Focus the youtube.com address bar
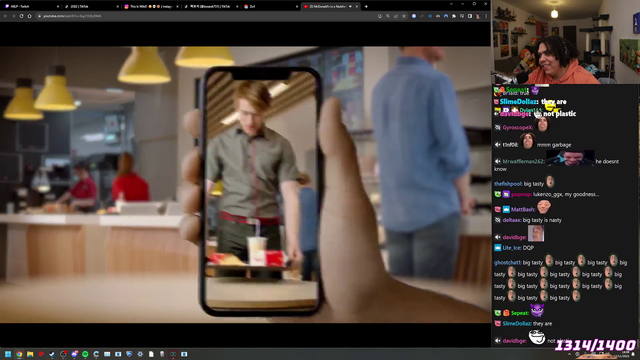640x360 pixels. pyautogui.click(x=204, y=16)
